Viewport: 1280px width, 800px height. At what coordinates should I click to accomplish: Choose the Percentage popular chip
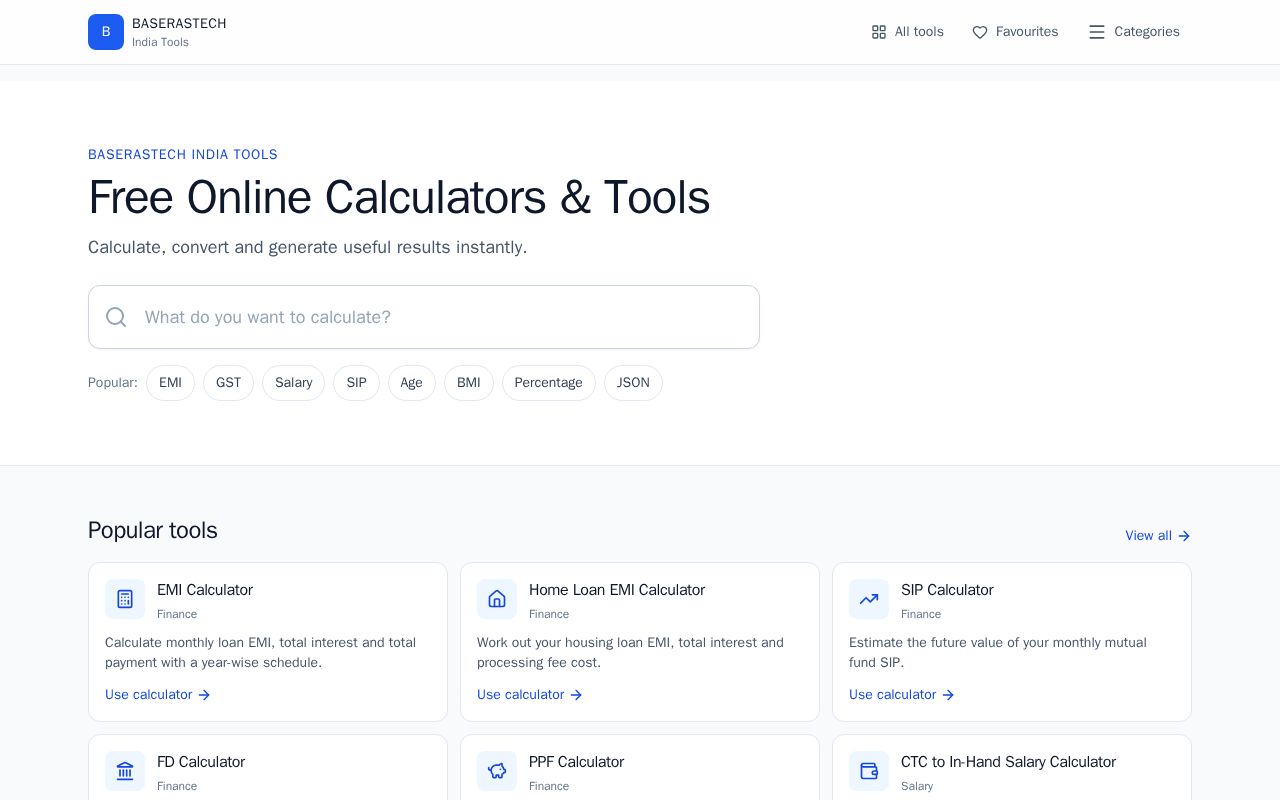tap(549, 383)
